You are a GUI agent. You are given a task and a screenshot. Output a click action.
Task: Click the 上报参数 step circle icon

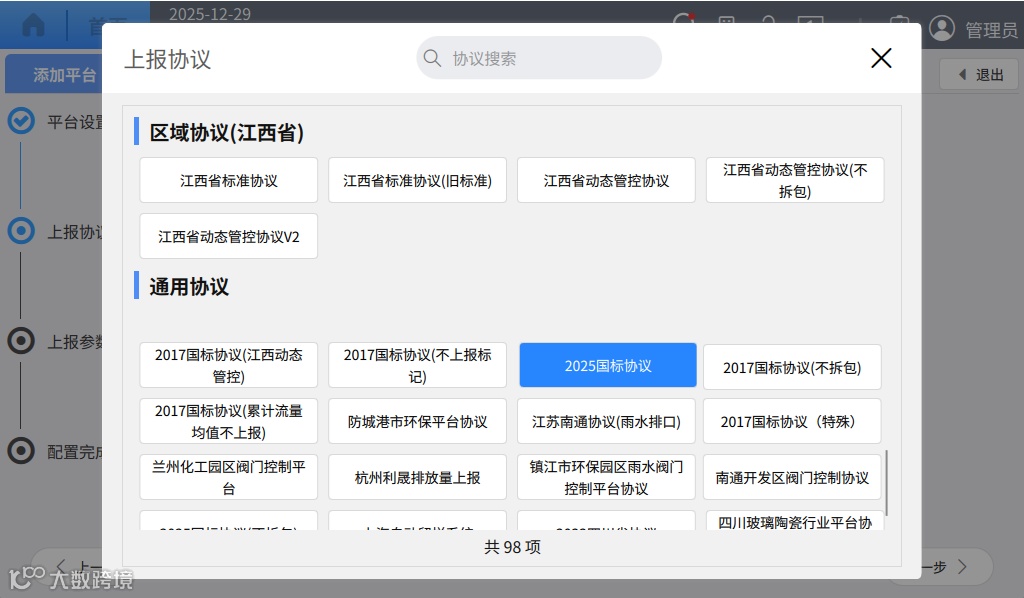pos(21,341)
